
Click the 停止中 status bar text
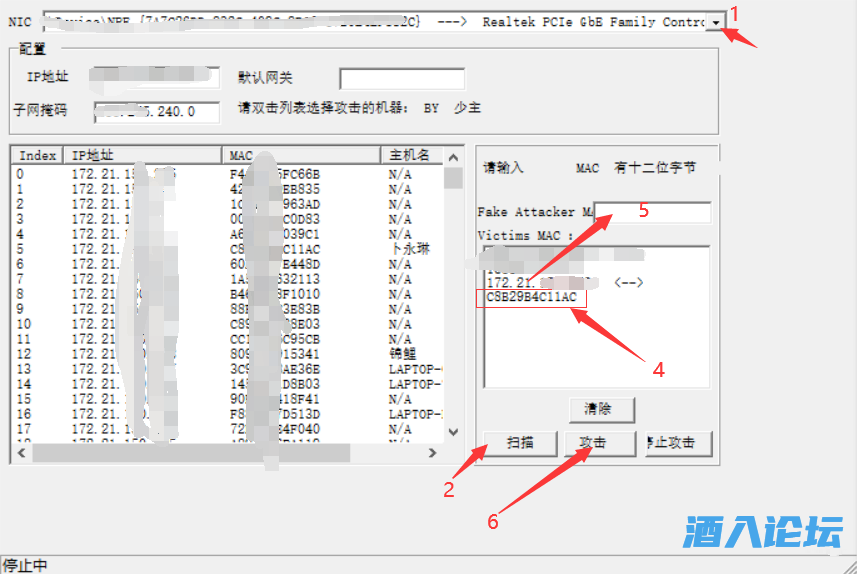pyautogui.click(x=25, y=565)
